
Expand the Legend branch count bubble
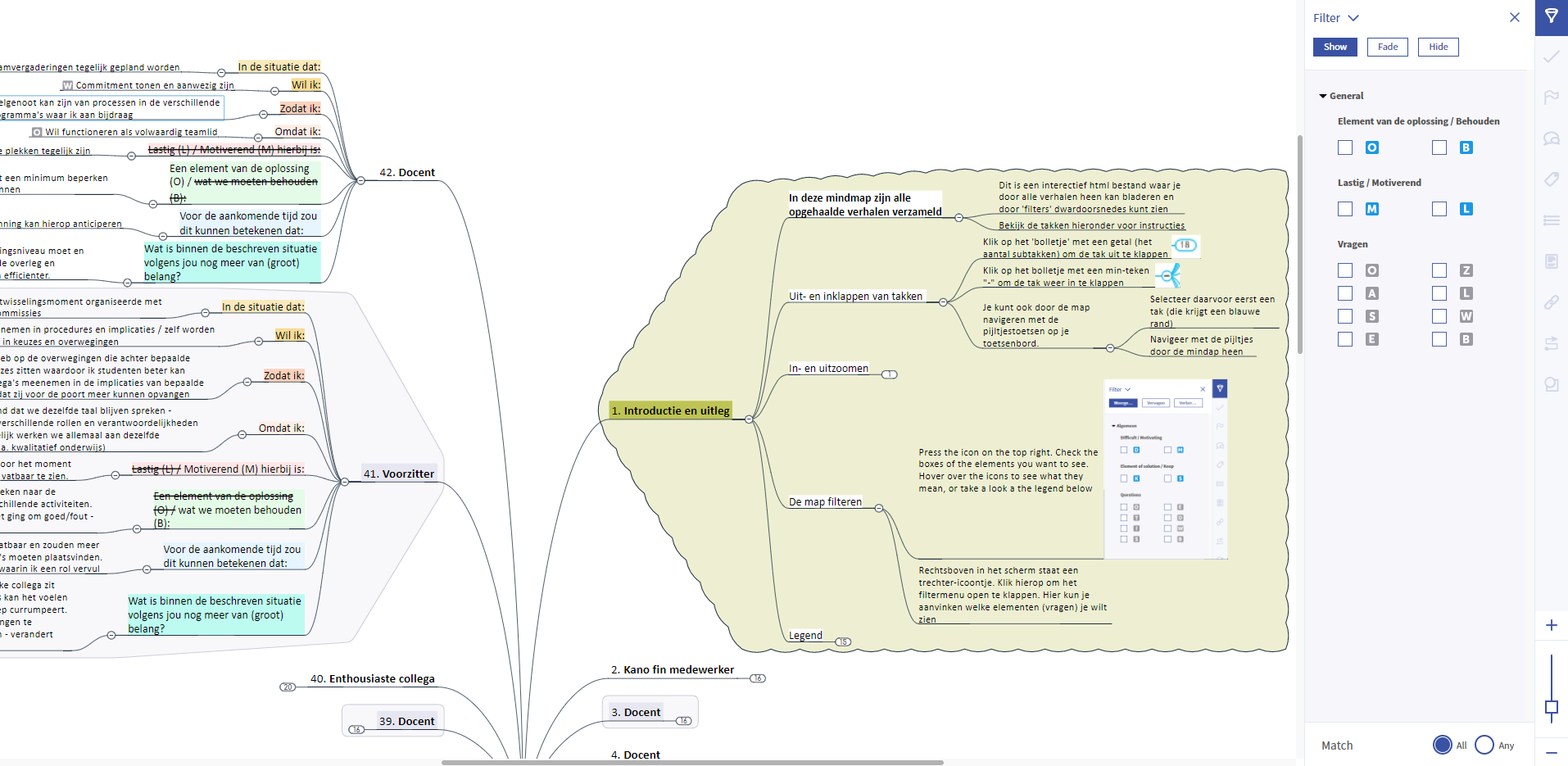tap(843, 641)
